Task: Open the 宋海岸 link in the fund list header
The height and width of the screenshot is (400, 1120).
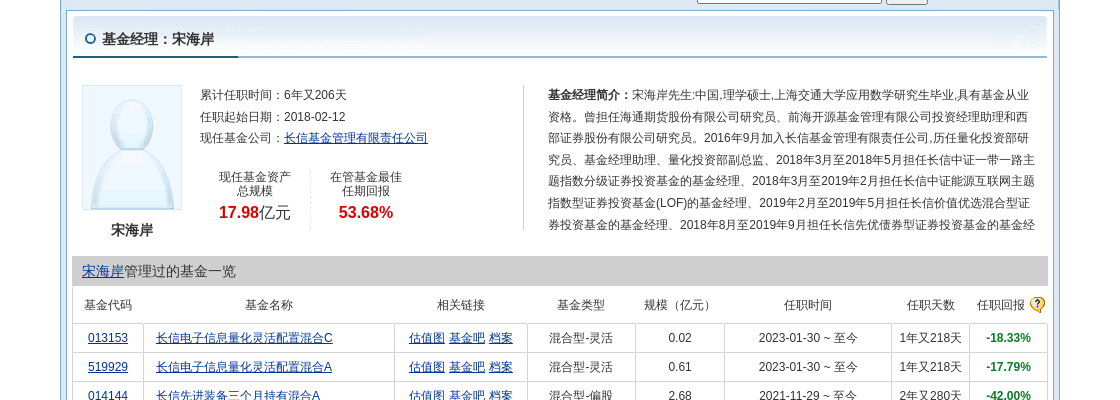Action: click(x=103, y=271)
